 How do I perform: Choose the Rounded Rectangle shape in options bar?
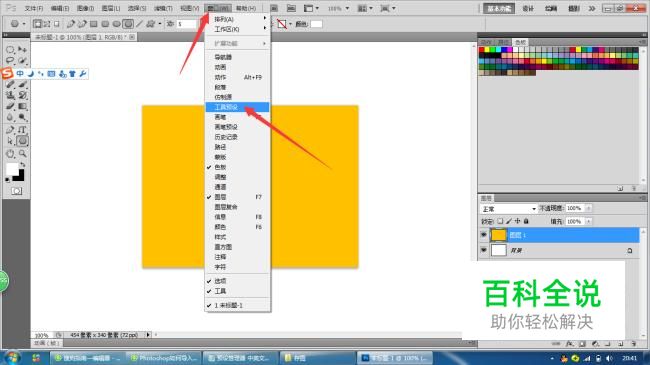[105, 24]
